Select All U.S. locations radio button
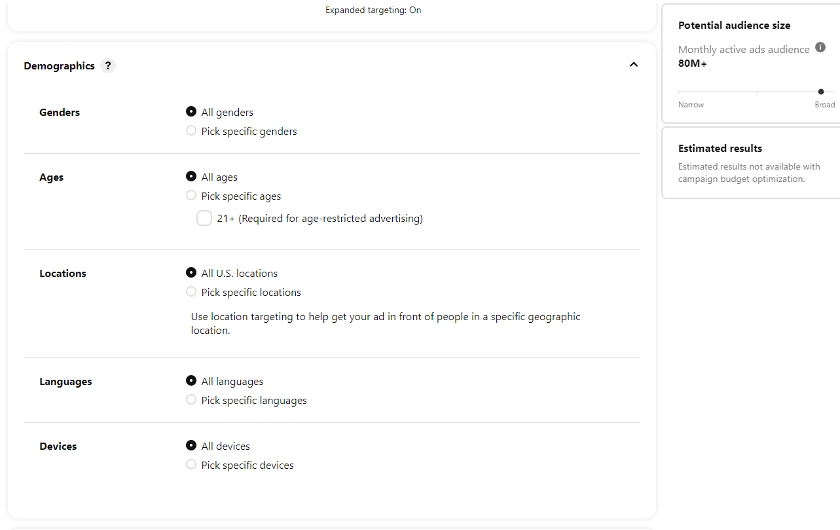This screenshot has width=840, height=530. tap(191, 273)
